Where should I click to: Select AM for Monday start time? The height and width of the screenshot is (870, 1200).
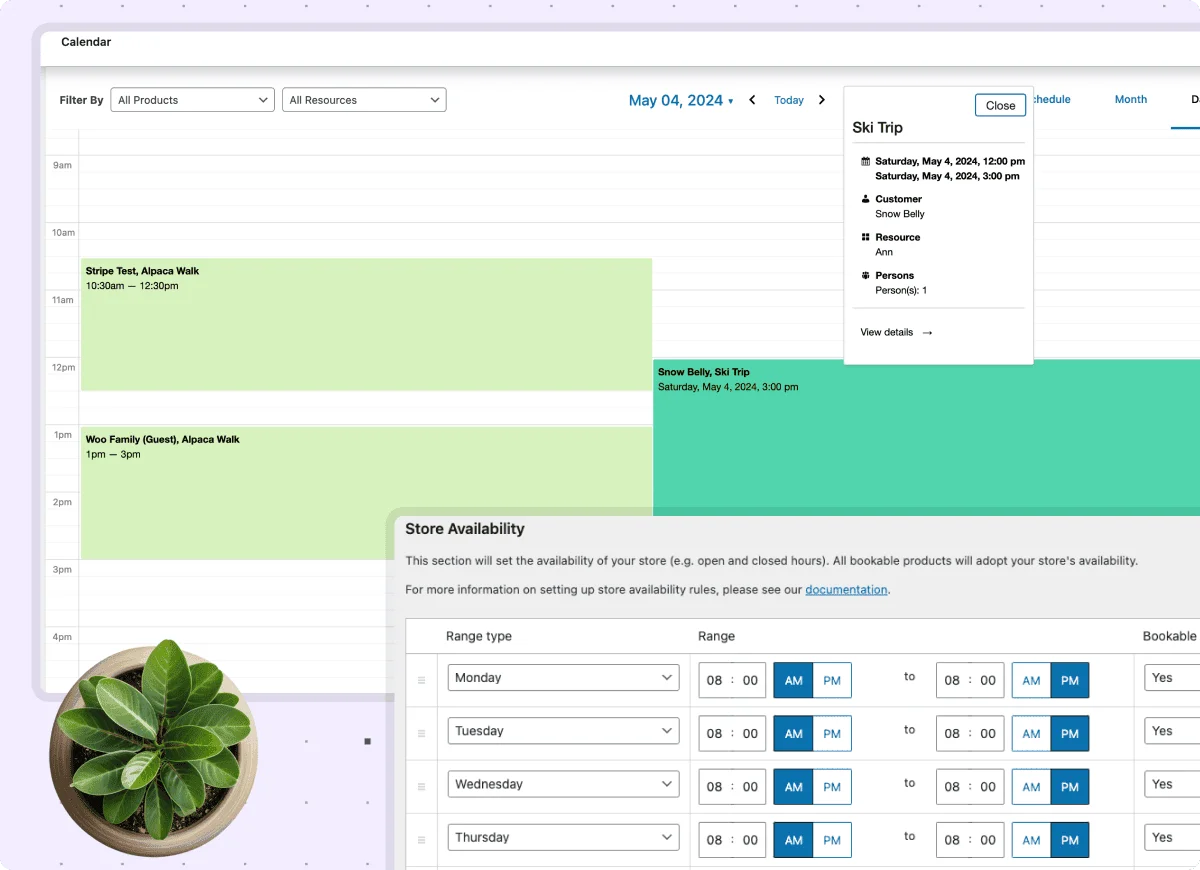pyautogui.click(x=793, y=680)
